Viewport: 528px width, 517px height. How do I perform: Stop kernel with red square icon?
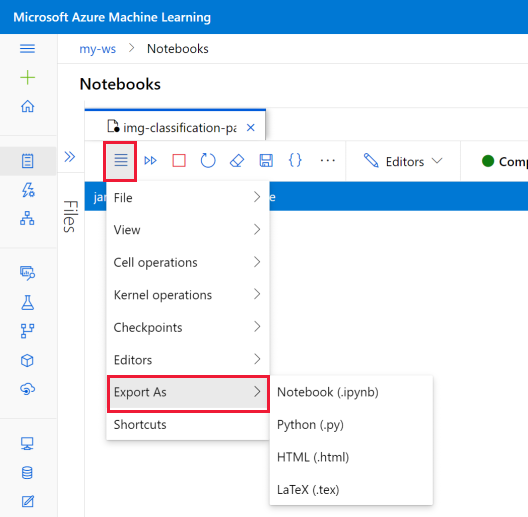coord(179,161)
